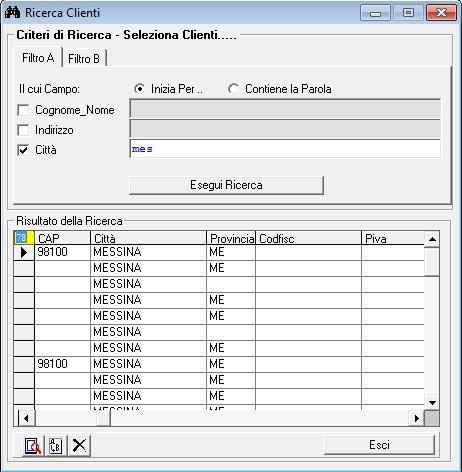462x472 pixels.
Task: Click the 98100 cell in first row
Action: pyautogui.click(x=62, y=252)
